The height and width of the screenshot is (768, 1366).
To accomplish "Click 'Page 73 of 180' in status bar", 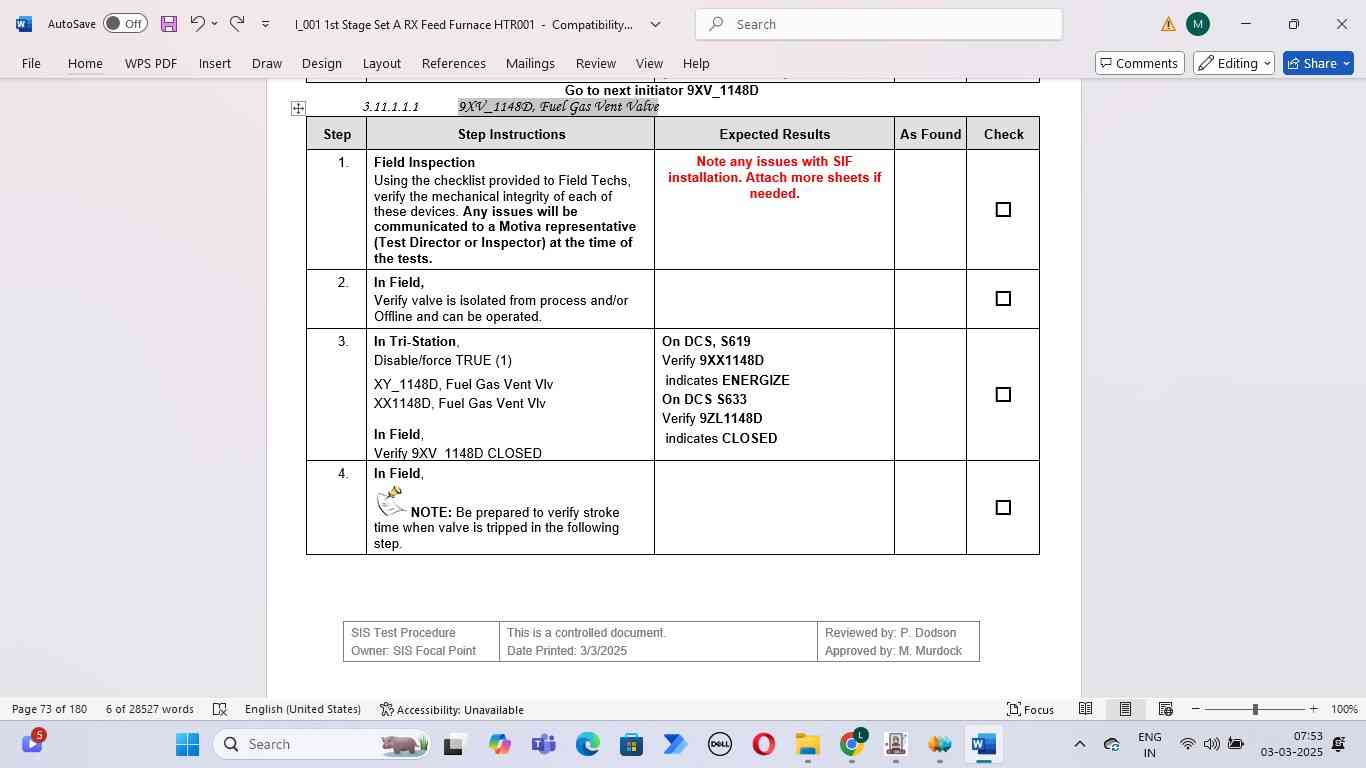I will tap(49, 709).
